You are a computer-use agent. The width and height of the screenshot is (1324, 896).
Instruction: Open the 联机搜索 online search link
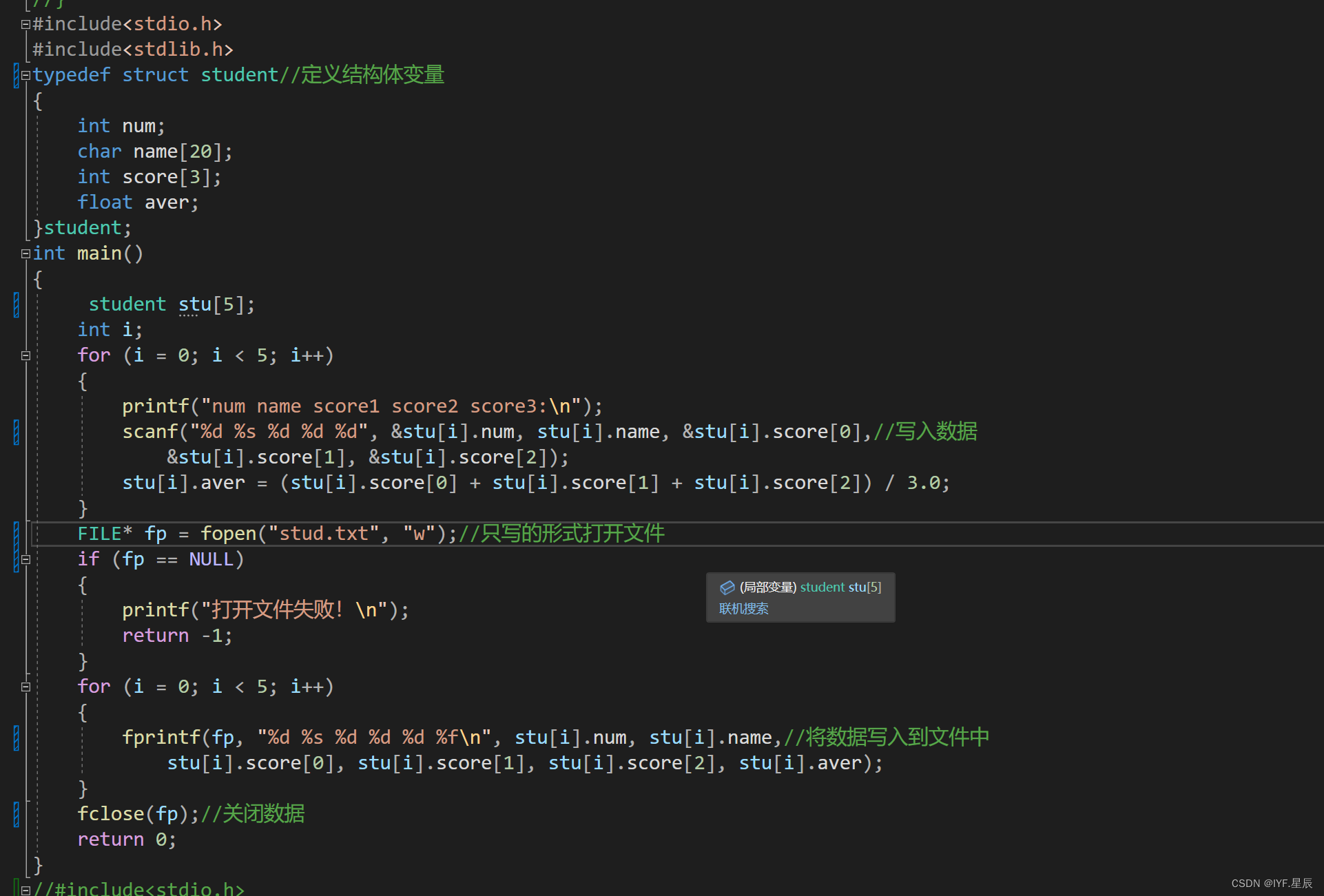(x=743, y=609)
